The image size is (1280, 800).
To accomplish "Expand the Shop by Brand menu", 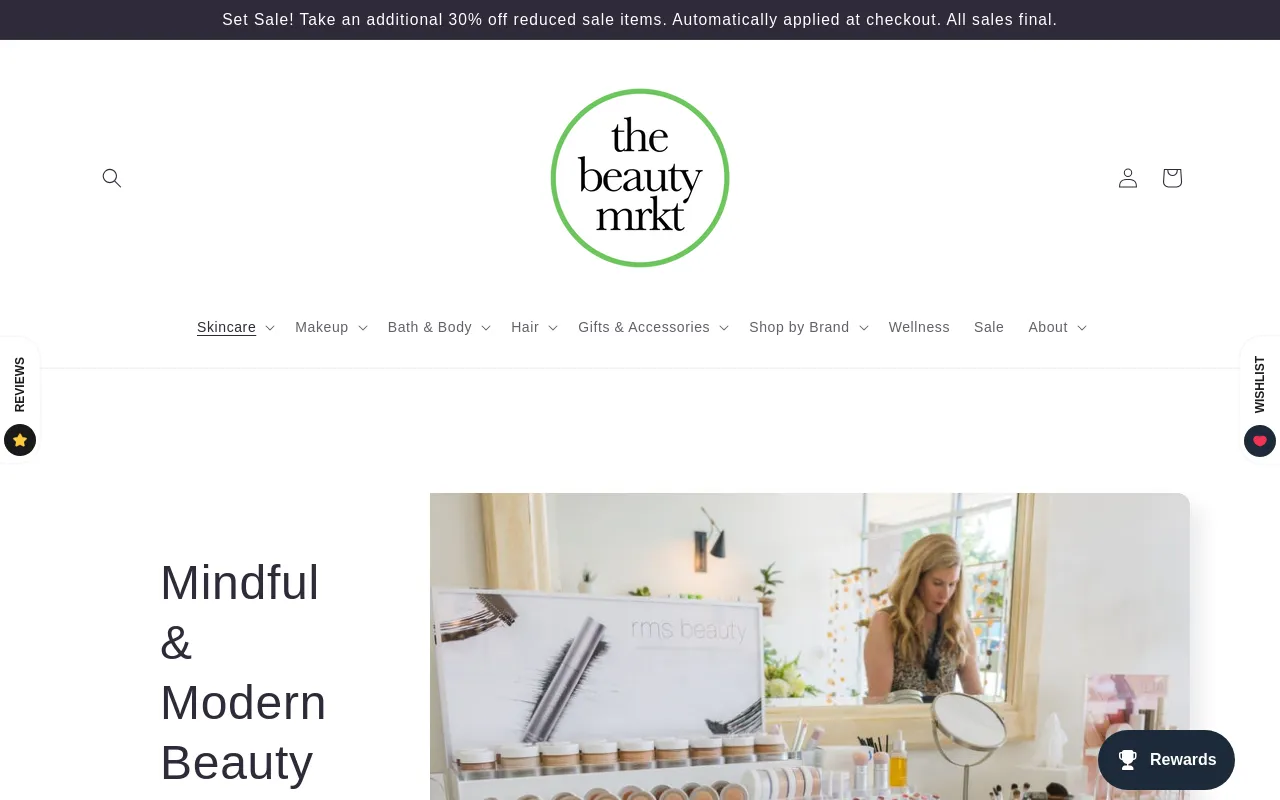I will (809, 327).
